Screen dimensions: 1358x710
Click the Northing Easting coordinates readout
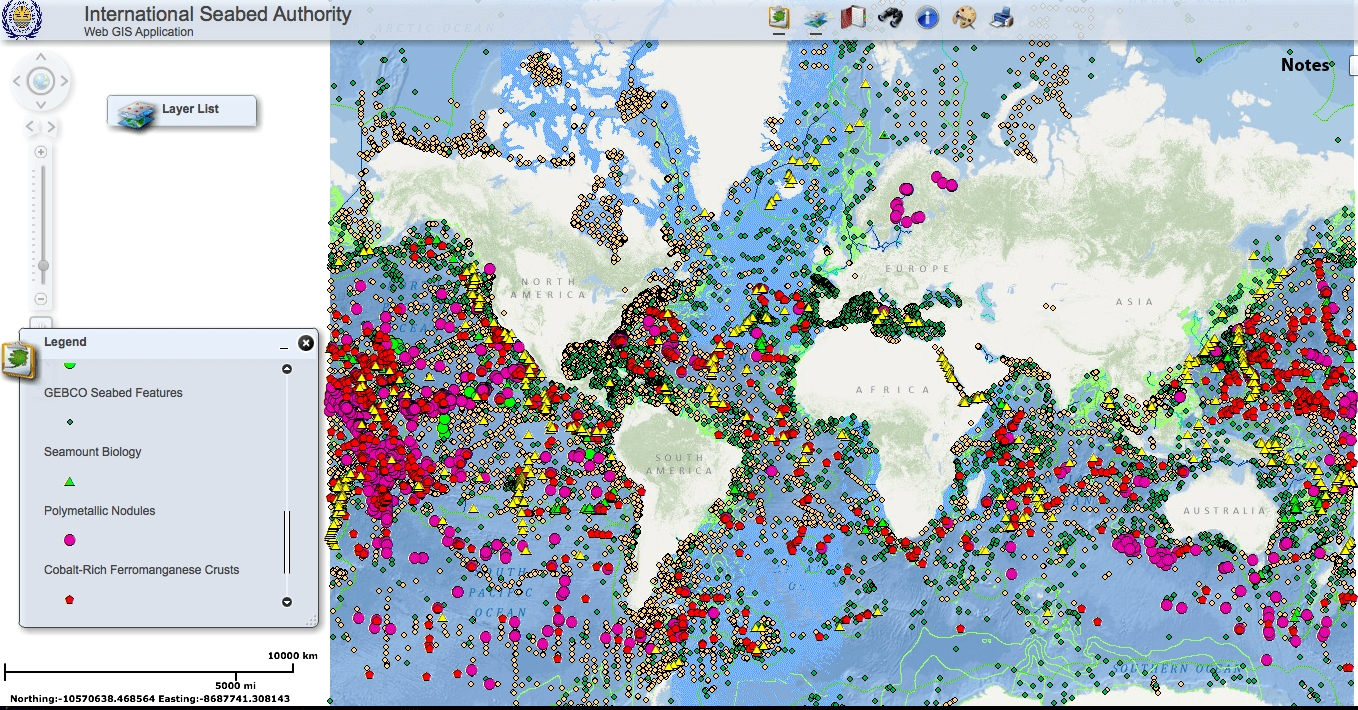(x=150, y=699)
